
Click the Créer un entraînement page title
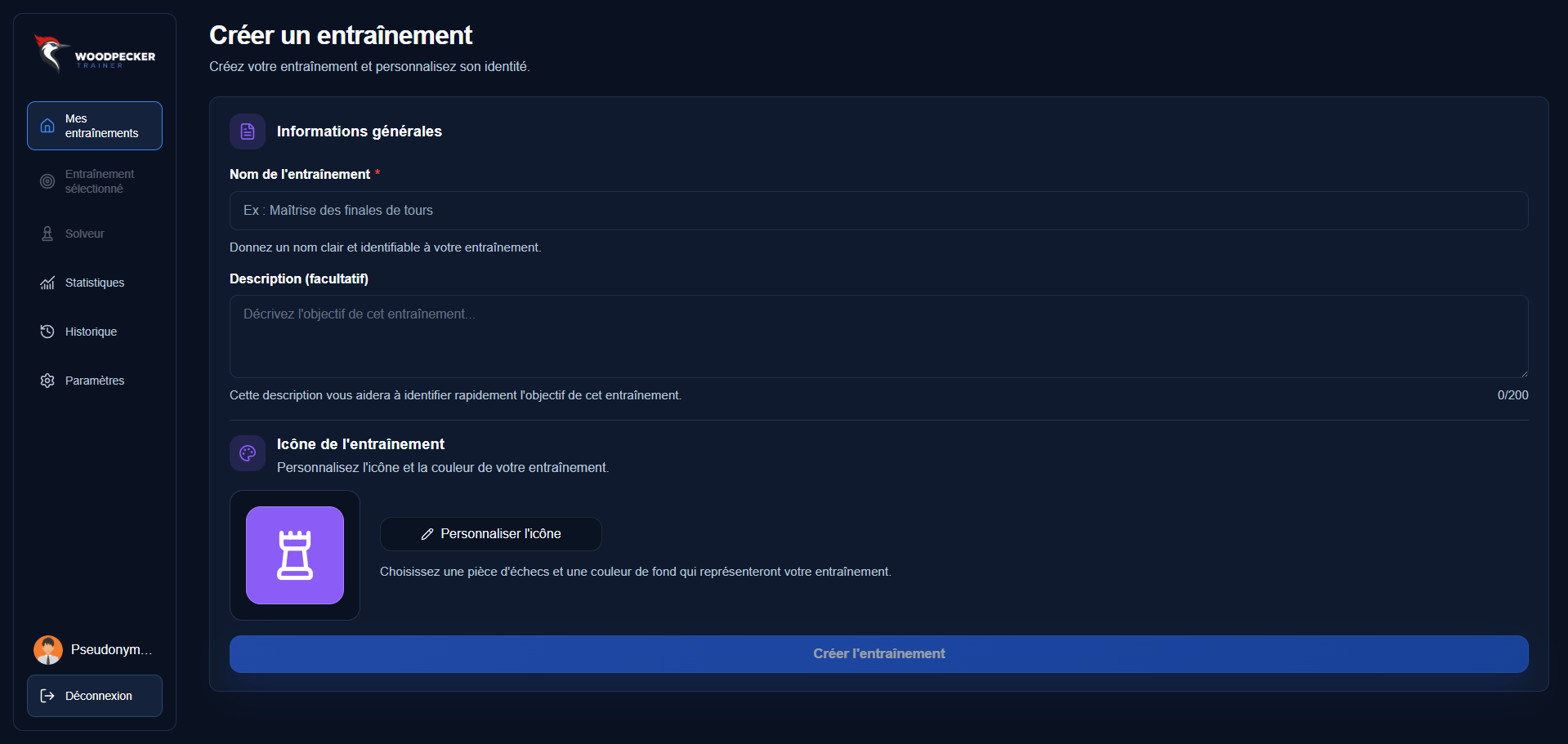coord(341,35)
